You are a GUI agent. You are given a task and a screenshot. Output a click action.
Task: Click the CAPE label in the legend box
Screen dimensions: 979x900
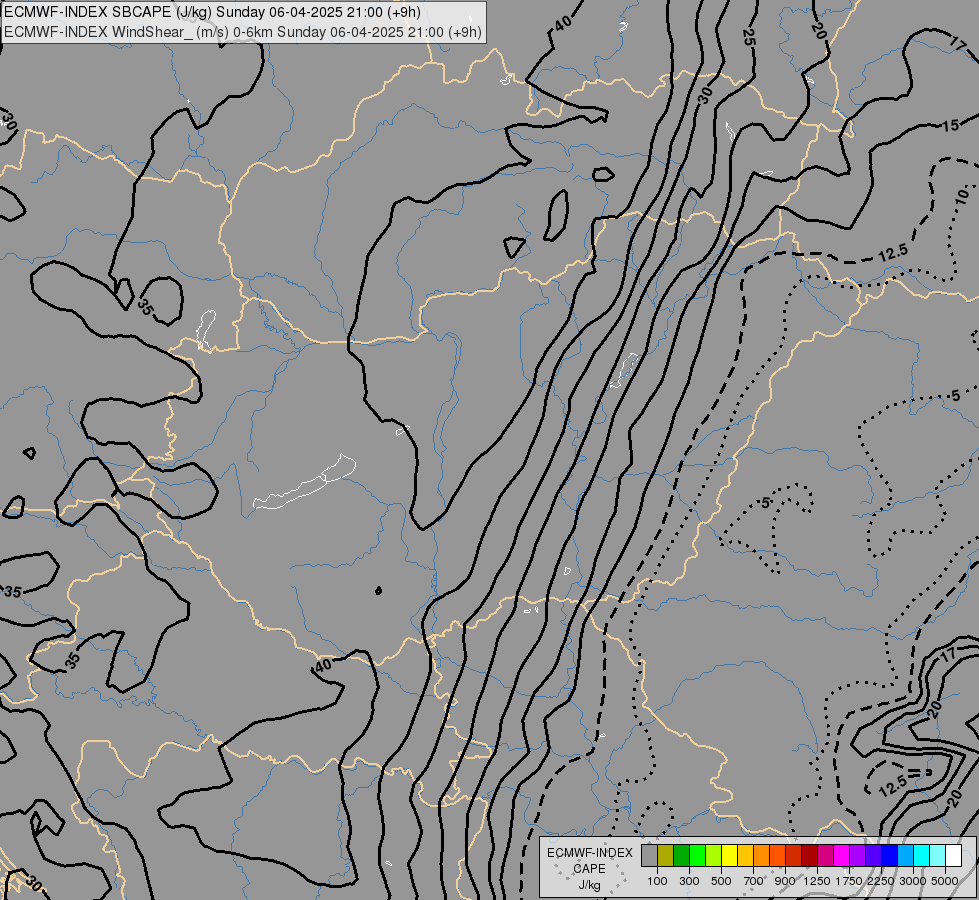click(x=589, y=869)
